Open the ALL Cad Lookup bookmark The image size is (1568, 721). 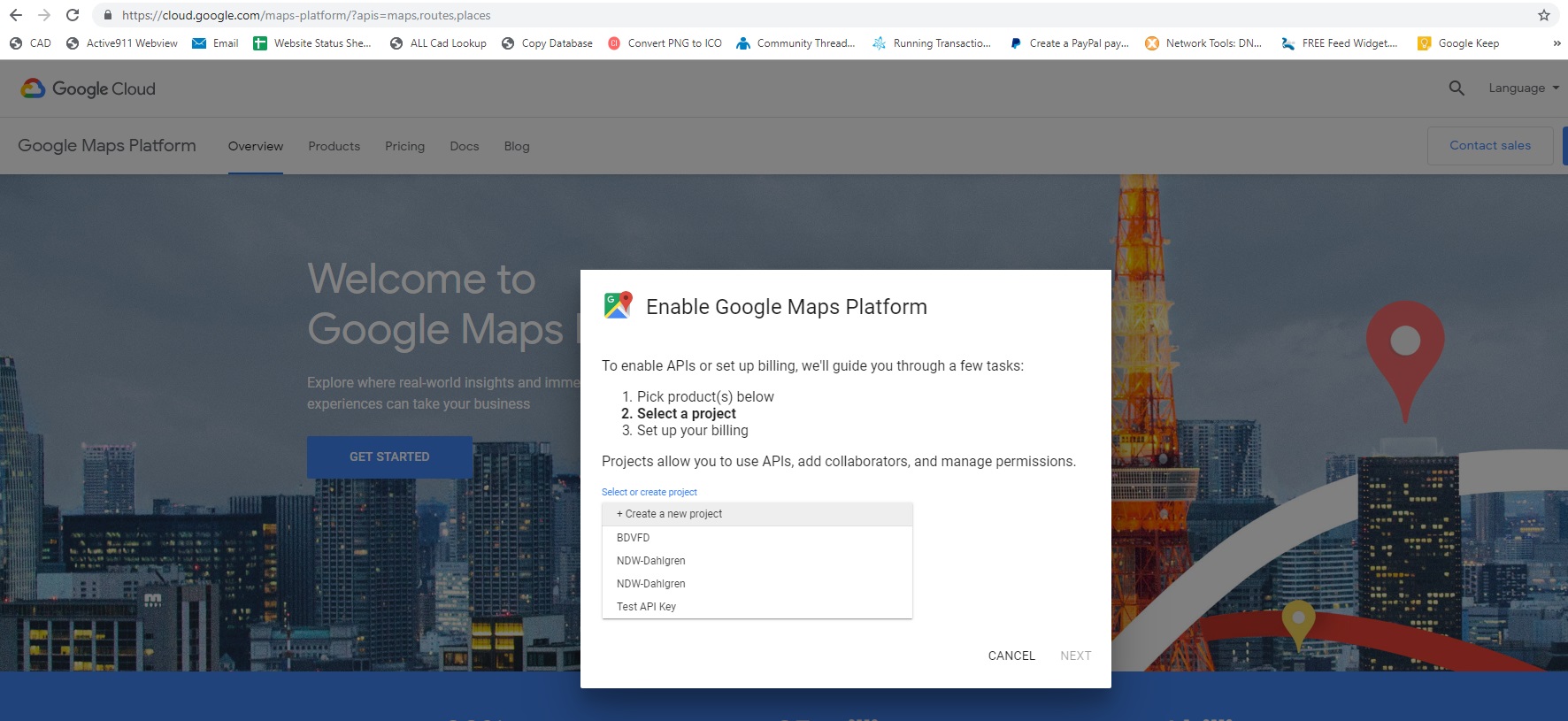438,42
